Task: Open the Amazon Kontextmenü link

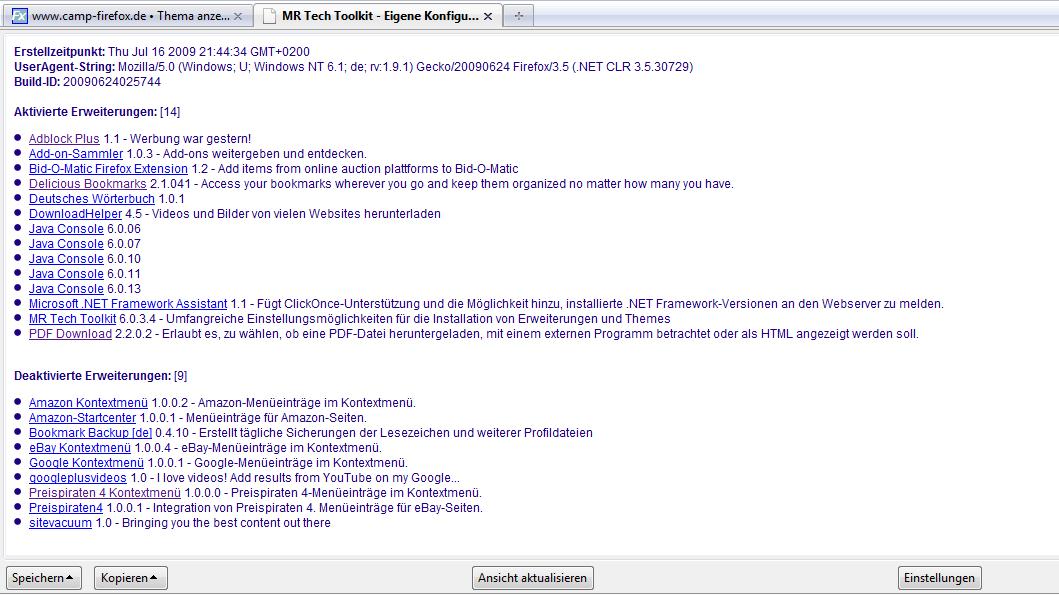Action: [88, 403]
